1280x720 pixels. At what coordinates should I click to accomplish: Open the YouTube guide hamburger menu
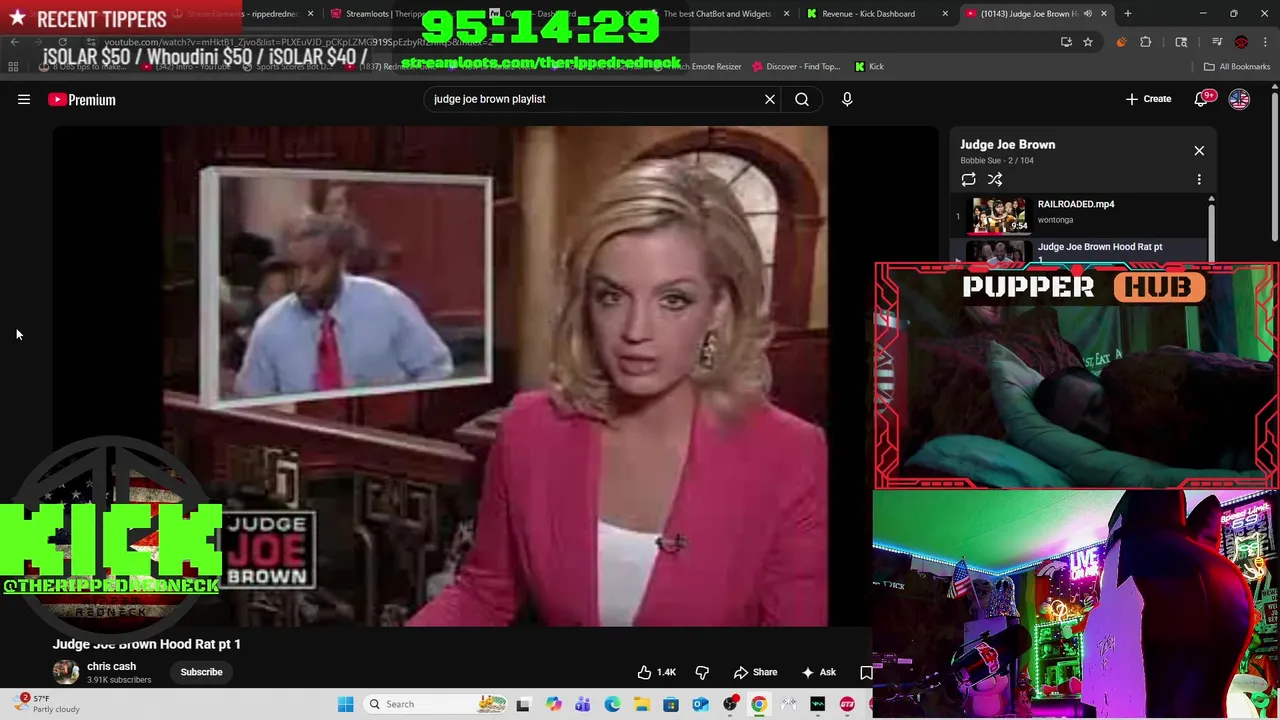point(24,99)
